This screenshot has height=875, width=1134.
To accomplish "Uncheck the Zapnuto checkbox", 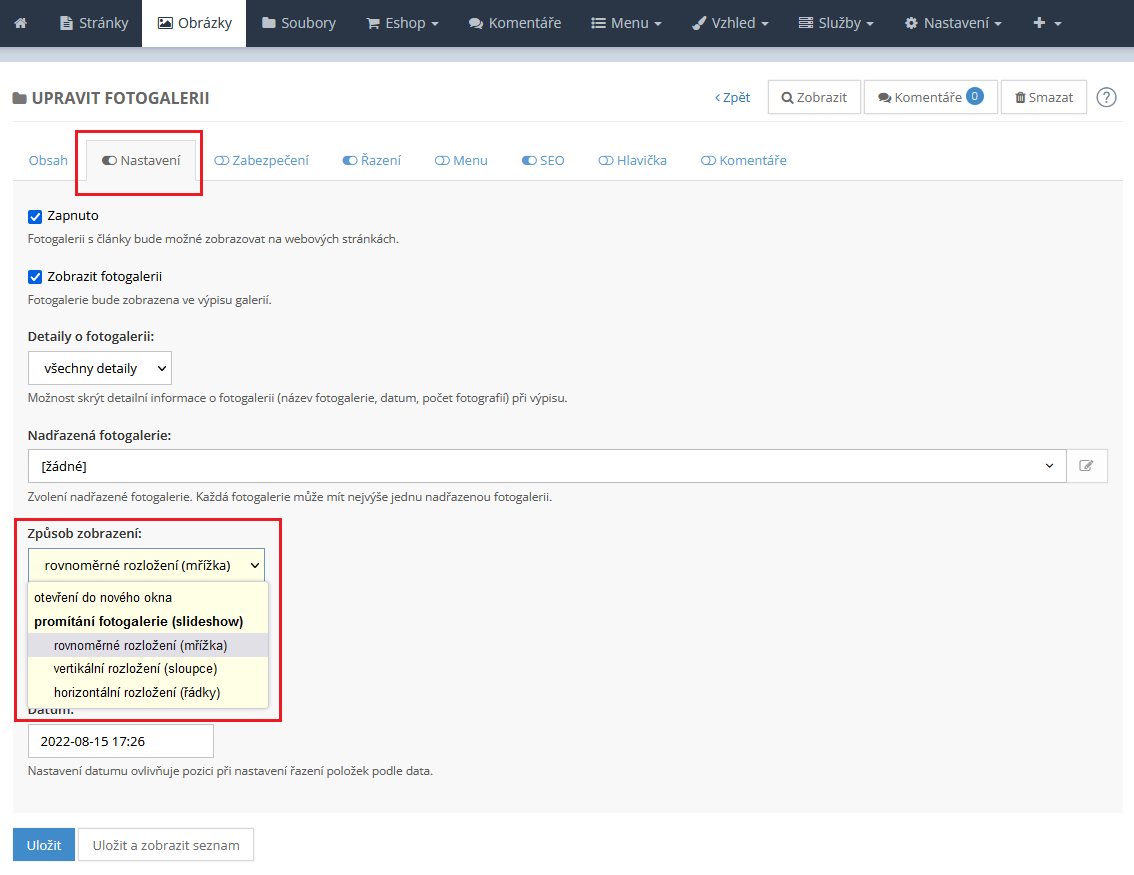I will [35, 216].
